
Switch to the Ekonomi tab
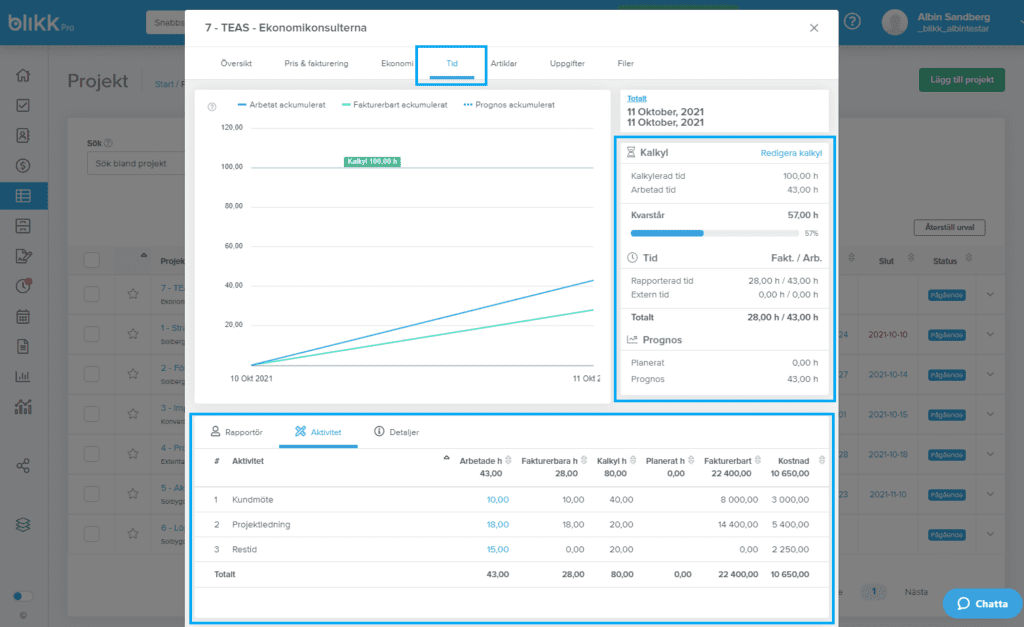(x=397, y=63)
